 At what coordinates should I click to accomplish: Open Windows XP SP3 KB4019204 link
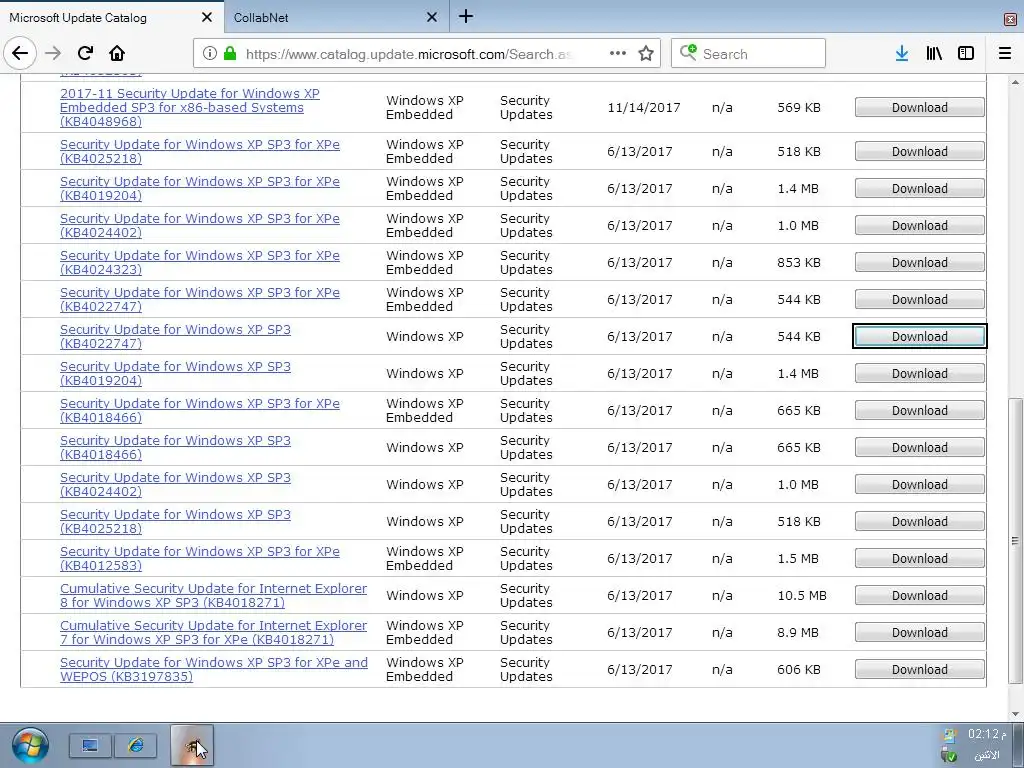point(176,374)
